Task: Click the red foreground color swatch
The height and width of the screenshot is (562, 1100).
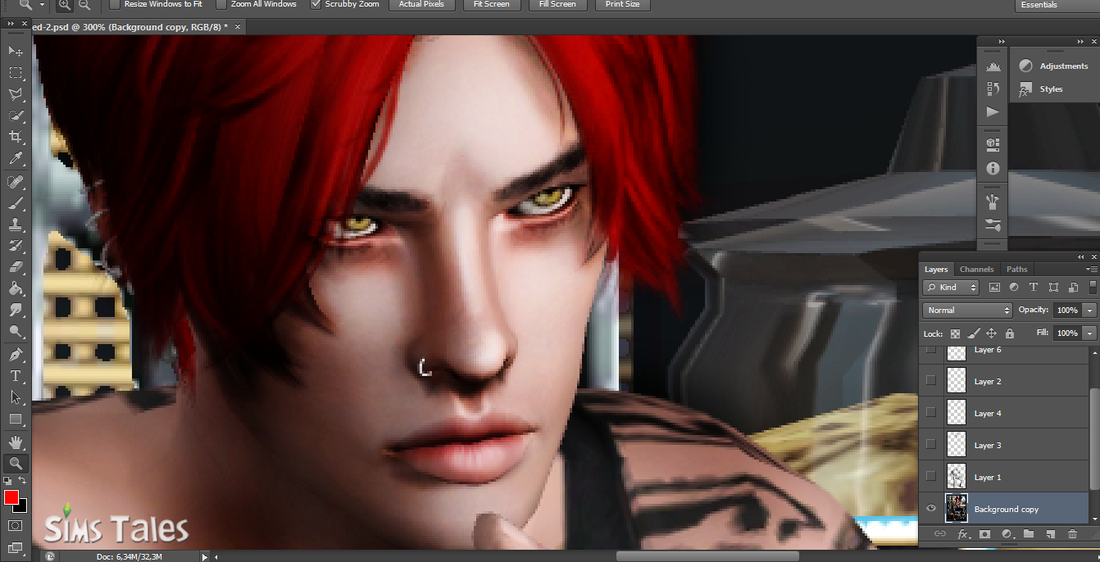Action: (11, 497)
